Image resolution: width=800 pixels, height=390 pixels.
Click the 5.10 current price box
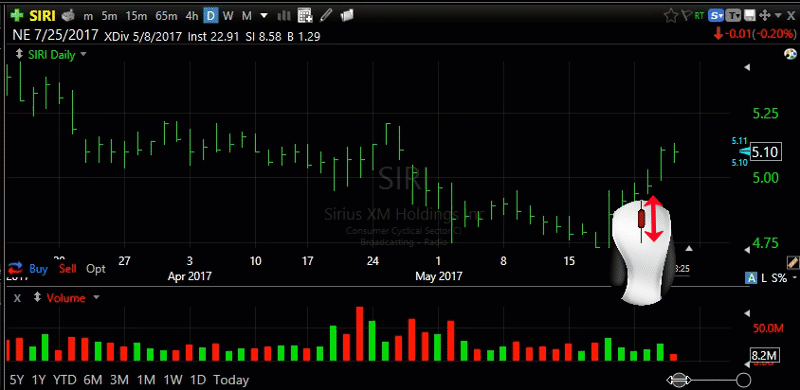765,152
